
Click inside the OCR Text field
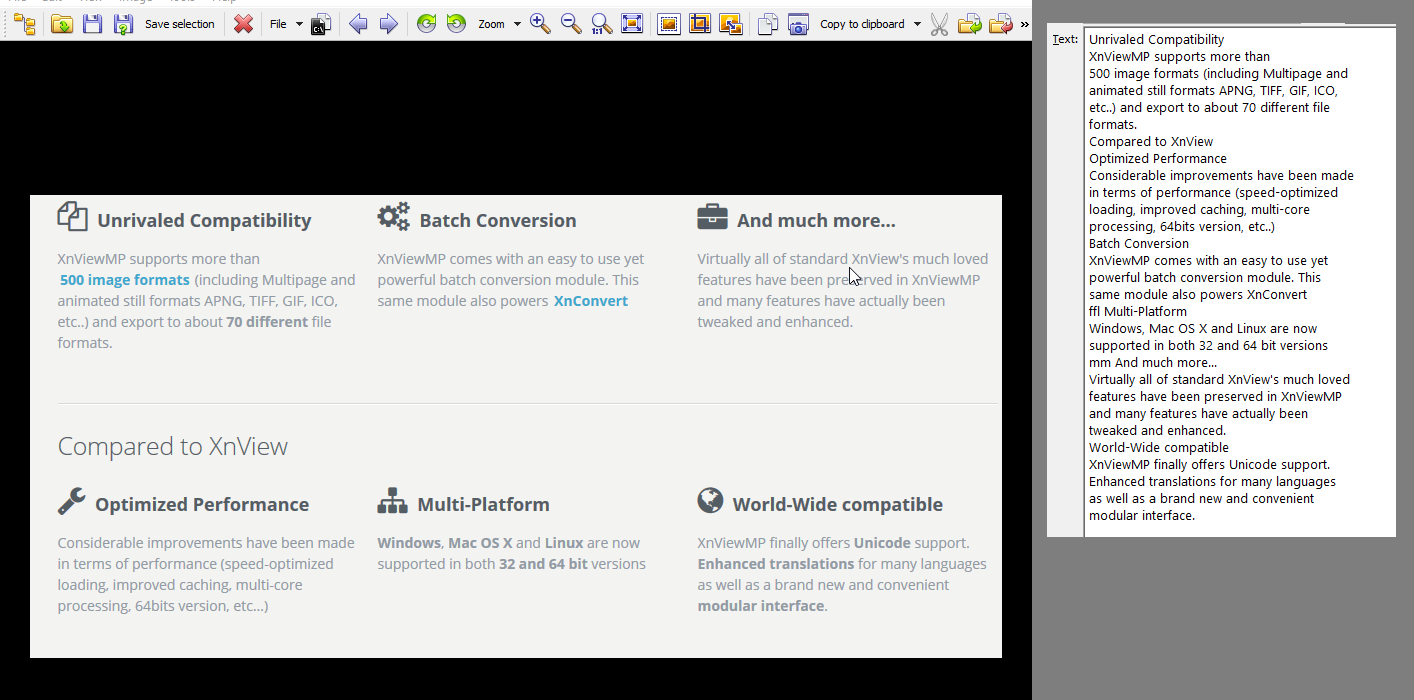click(1240, 282)
